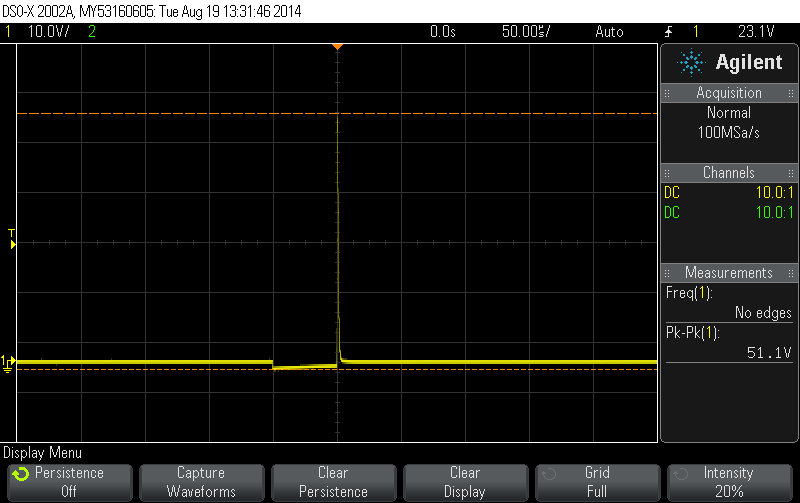Image resolution: width=800 pixels, height=503 pixels.
Task: Click the grip dots right of Measurements
Action: tap(790, 273)
